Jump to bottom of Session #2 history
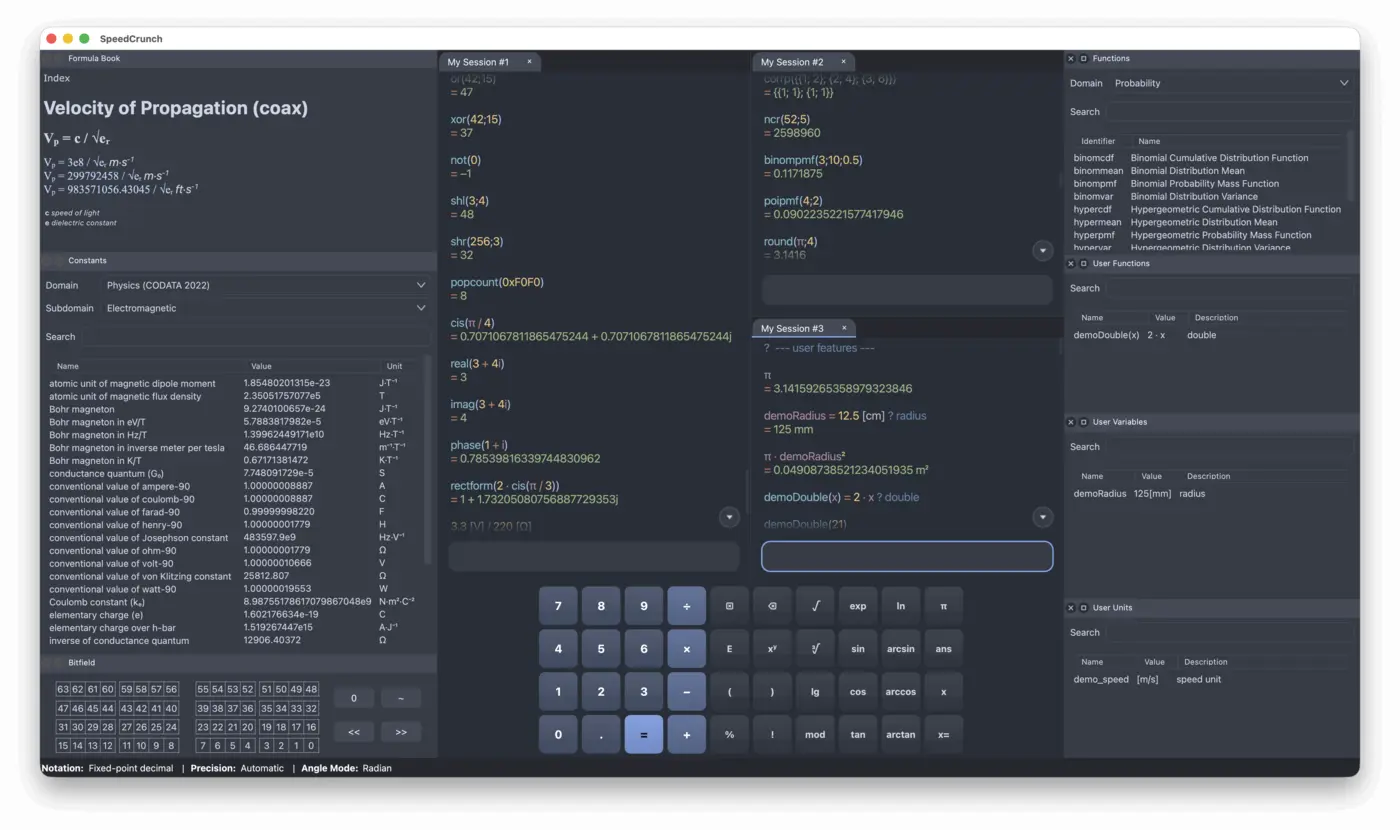 [1042, 251]
